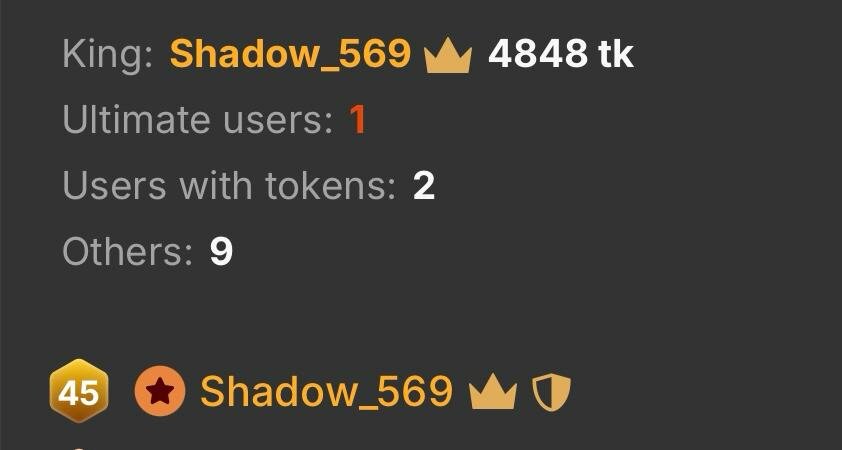Click the half-filled shield icon
This screenshot has width=842, height=450.
551,393
